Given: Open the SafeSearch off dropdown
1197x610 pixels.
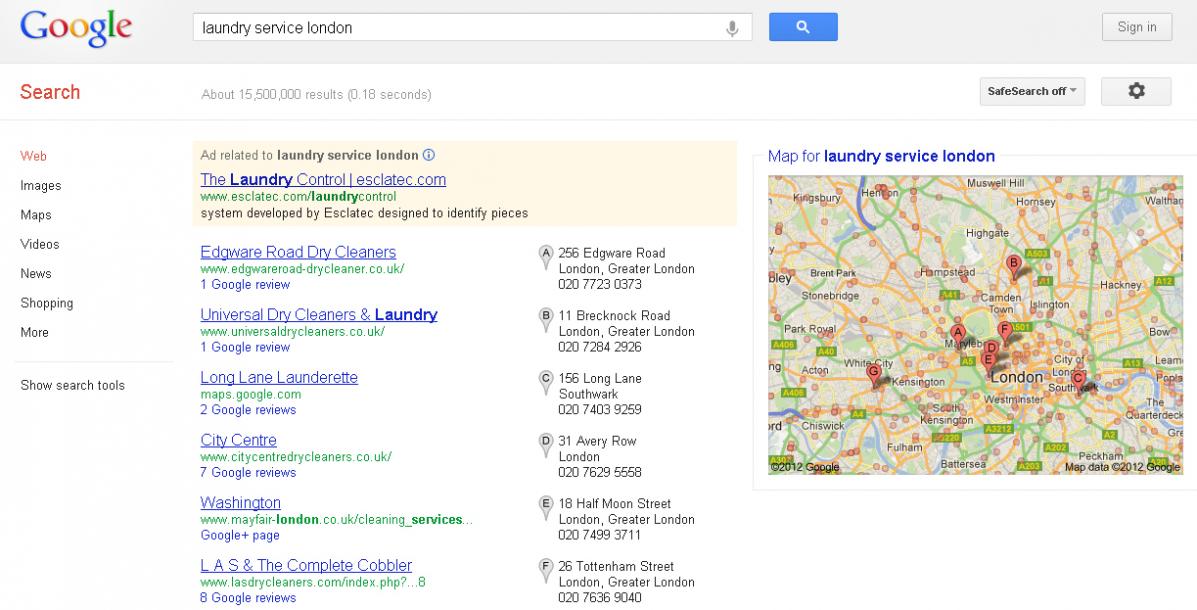Looking at the screenshot, I should click(x=1032, y=91).
